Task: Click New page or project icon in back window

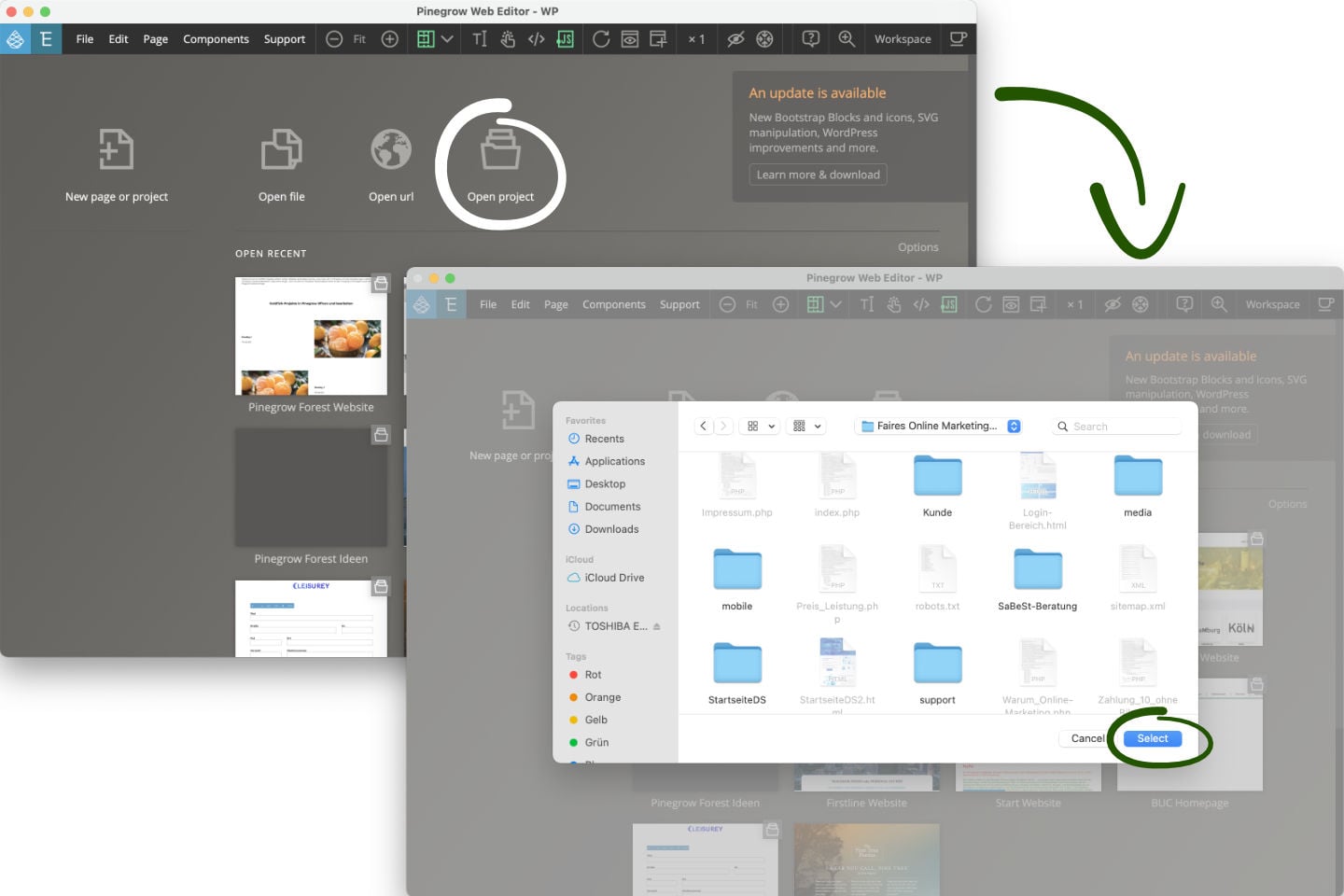Action: pos(117,149)
